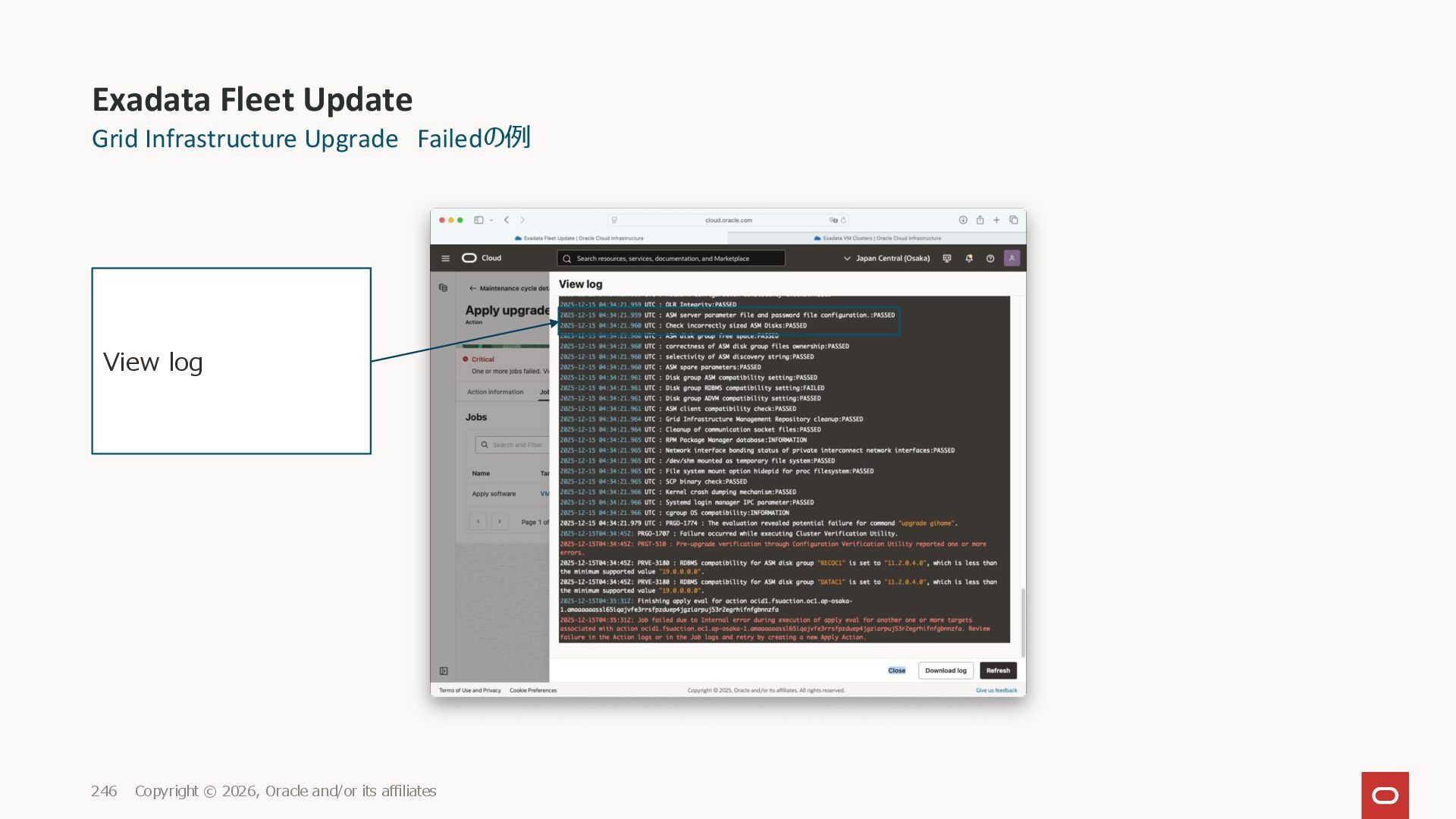The height and width of the screenshot is (819, 1456).
Task: Switch to Exadata Fleet Update browser tab
Action: (x=579, y=238)
